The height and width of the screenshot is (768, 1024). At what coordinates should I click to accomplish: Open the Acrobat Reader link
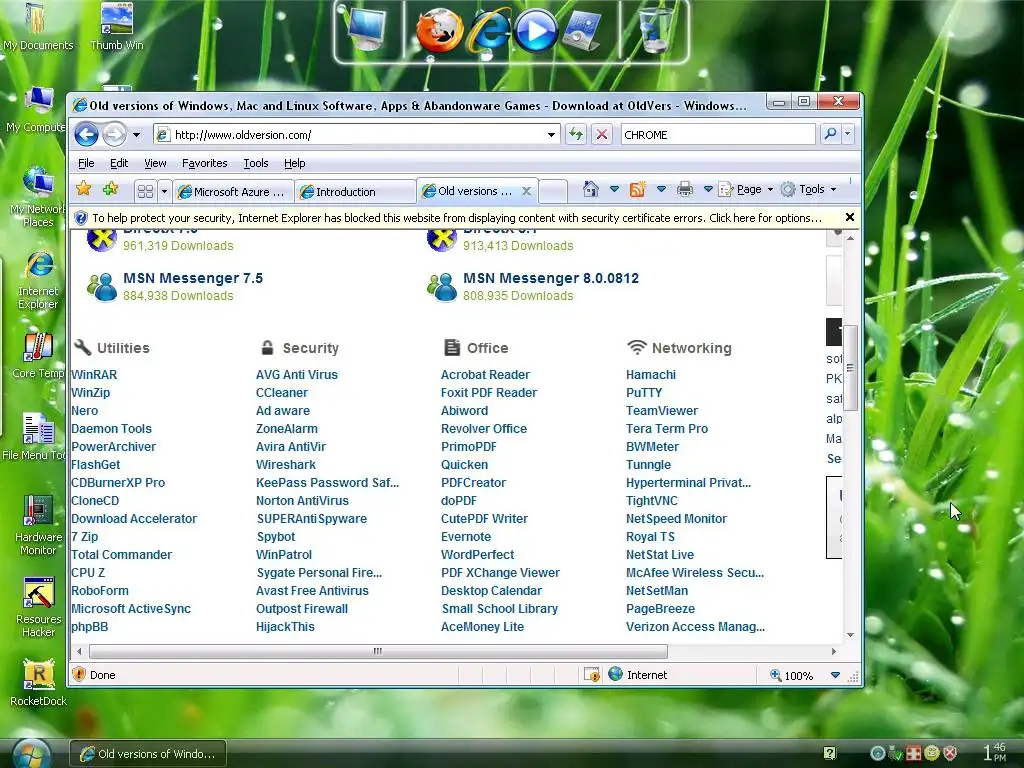[485, 375]
